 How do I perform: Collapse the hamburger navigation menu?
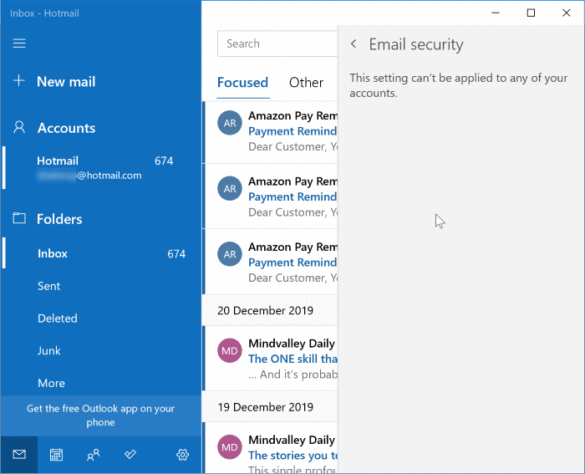[19, 43]
